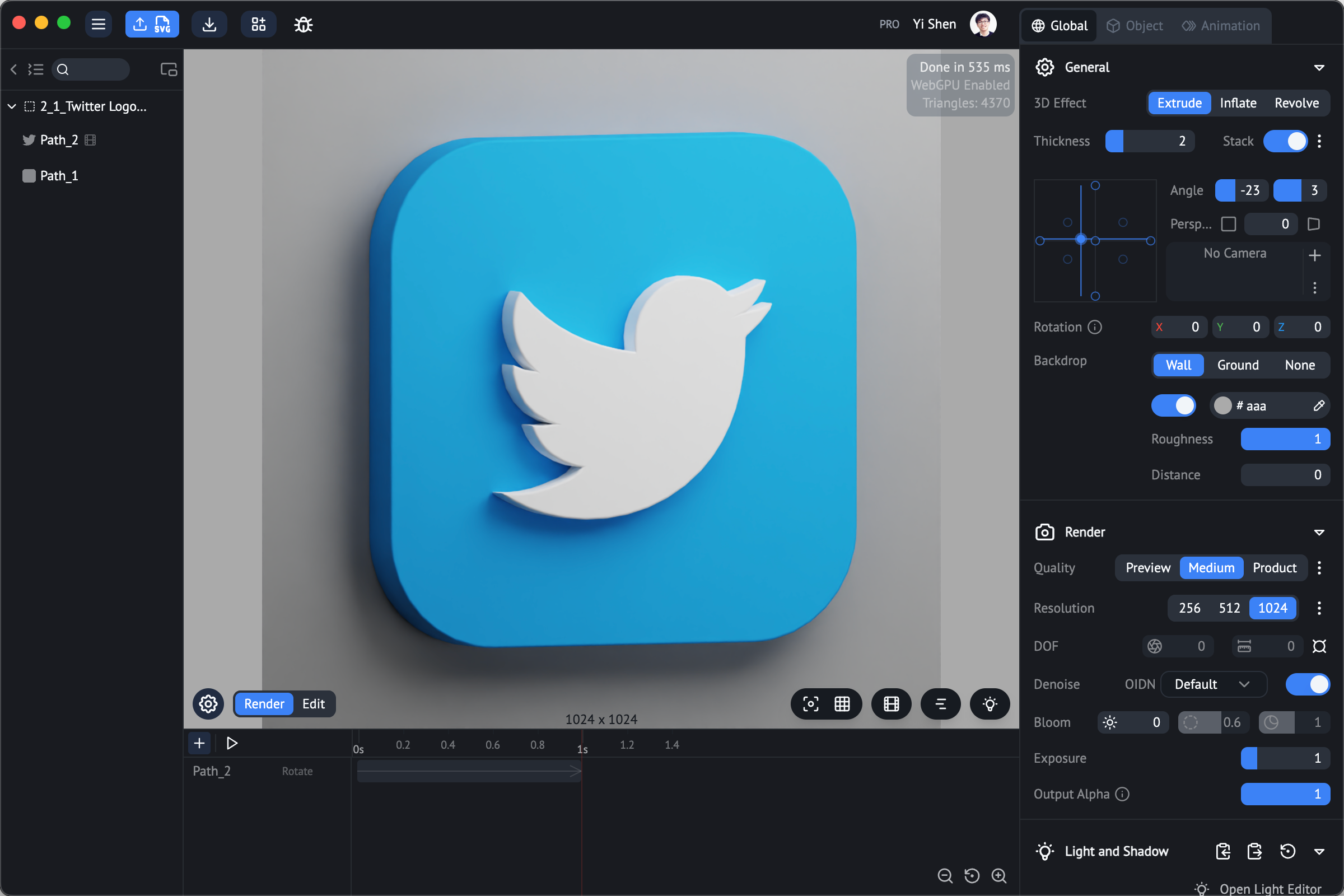The width and height of the screenshot is (1344, 896).
Task: Switch to Render mode
Action: point(264,704)
